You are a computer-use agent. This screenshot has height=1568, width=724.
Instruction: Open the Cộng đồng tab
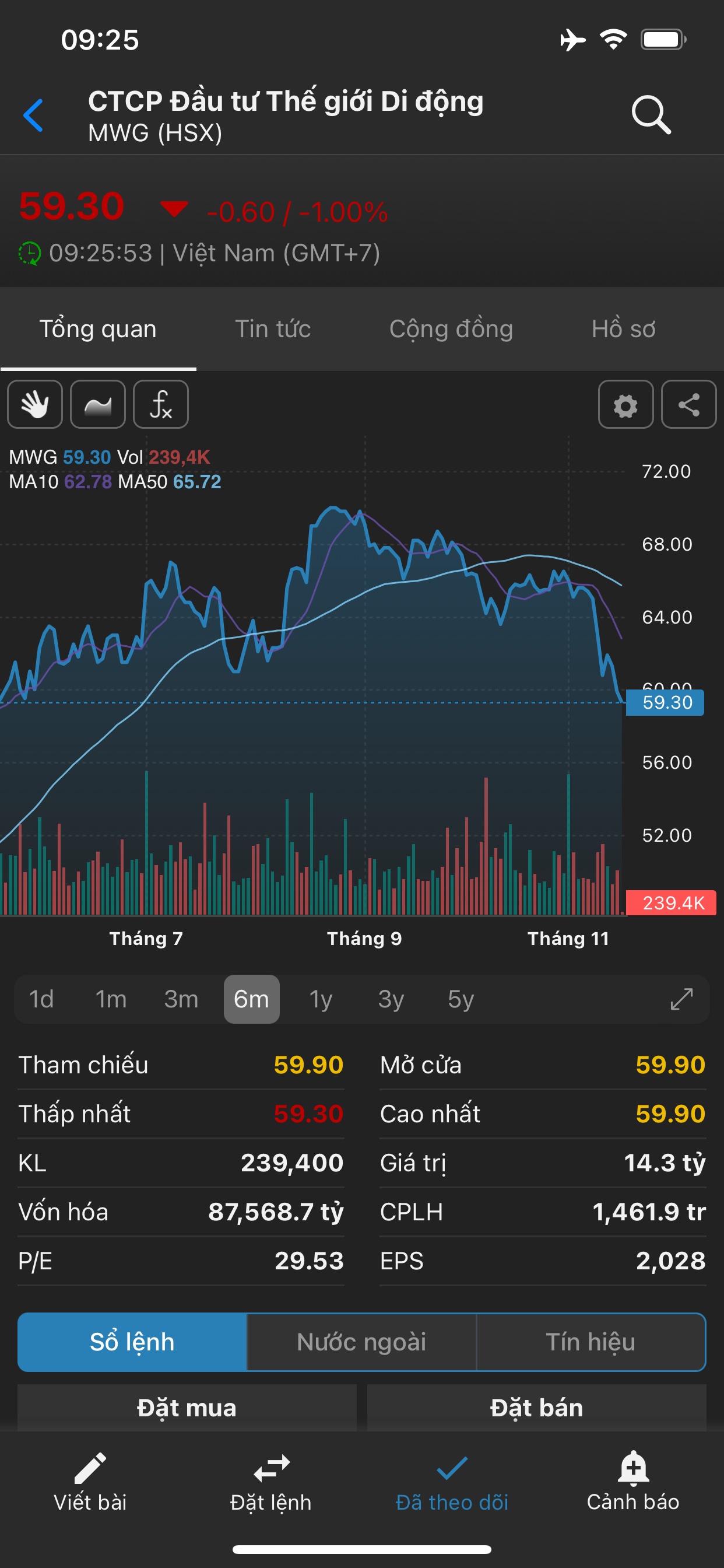click(451, 330)
